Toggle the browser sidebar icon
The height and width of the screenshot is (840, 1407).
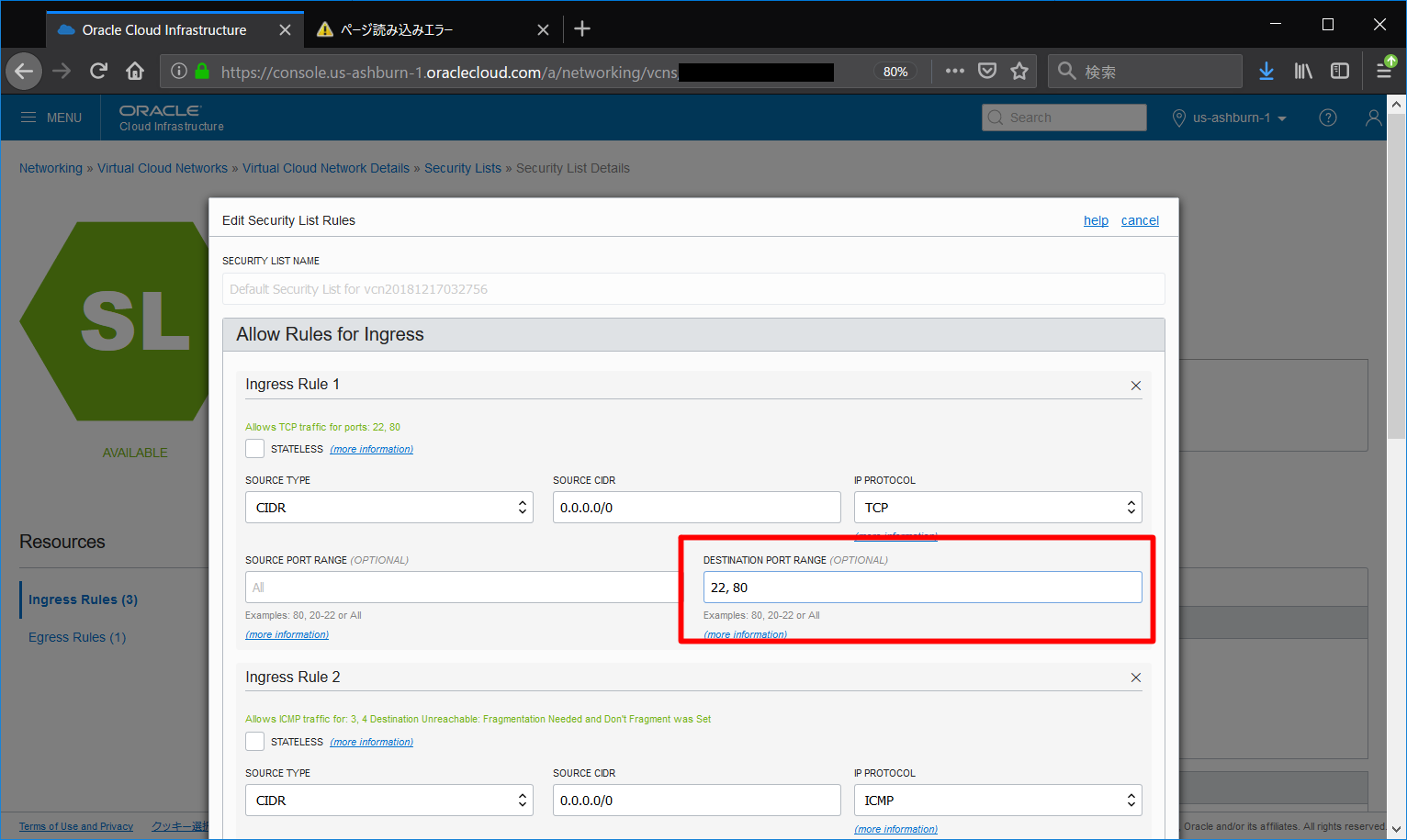pos(1340,71)
